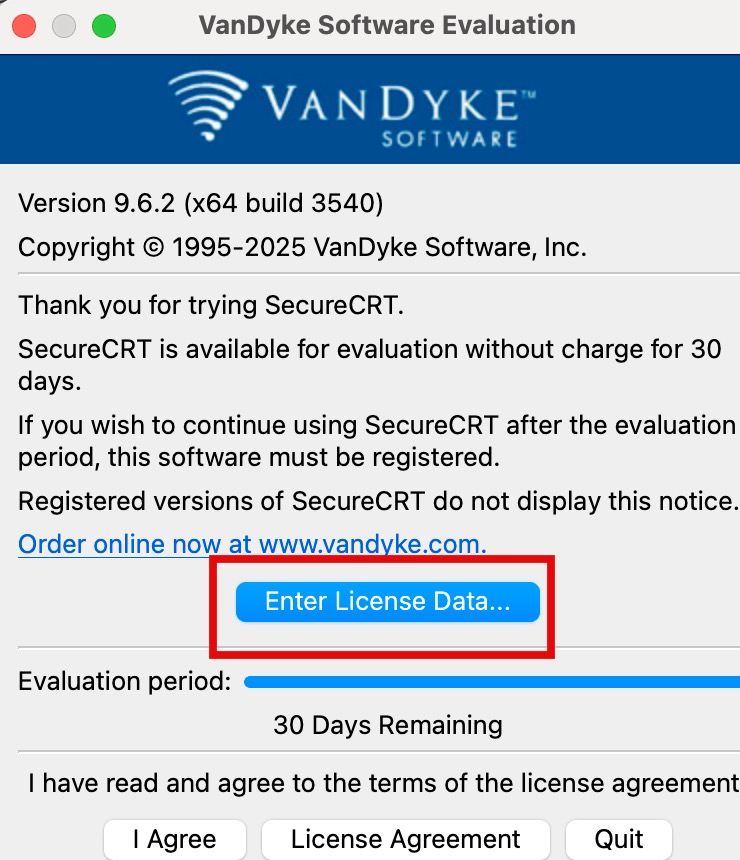Open the License Agreement
The width and height of the screenshot is (740, 860).
[x=405, y=839]
